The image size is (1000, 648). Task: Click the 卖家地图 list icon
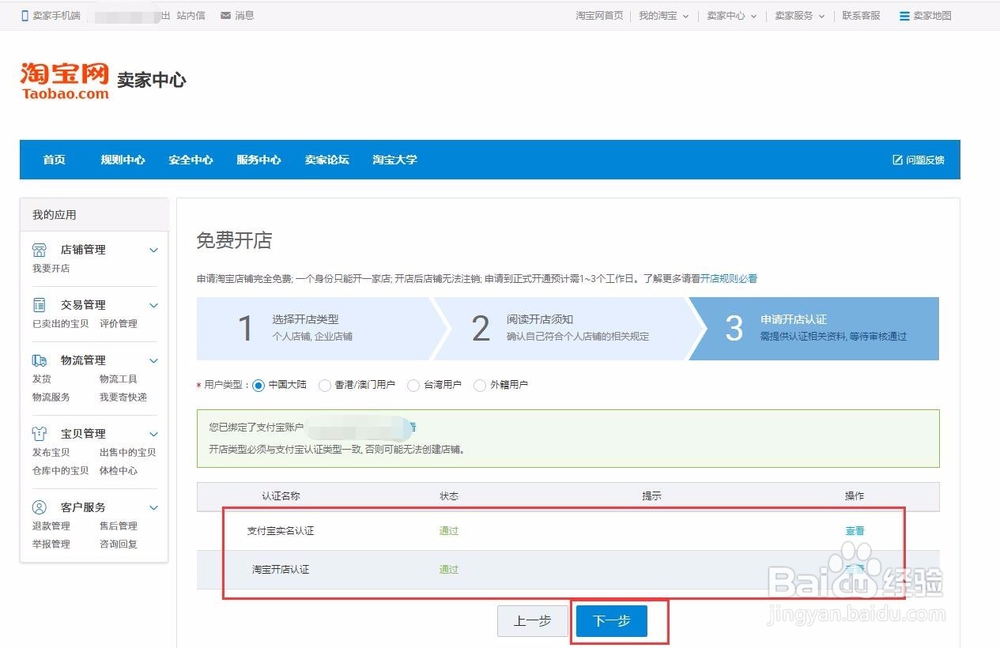[x=904, y=16]
